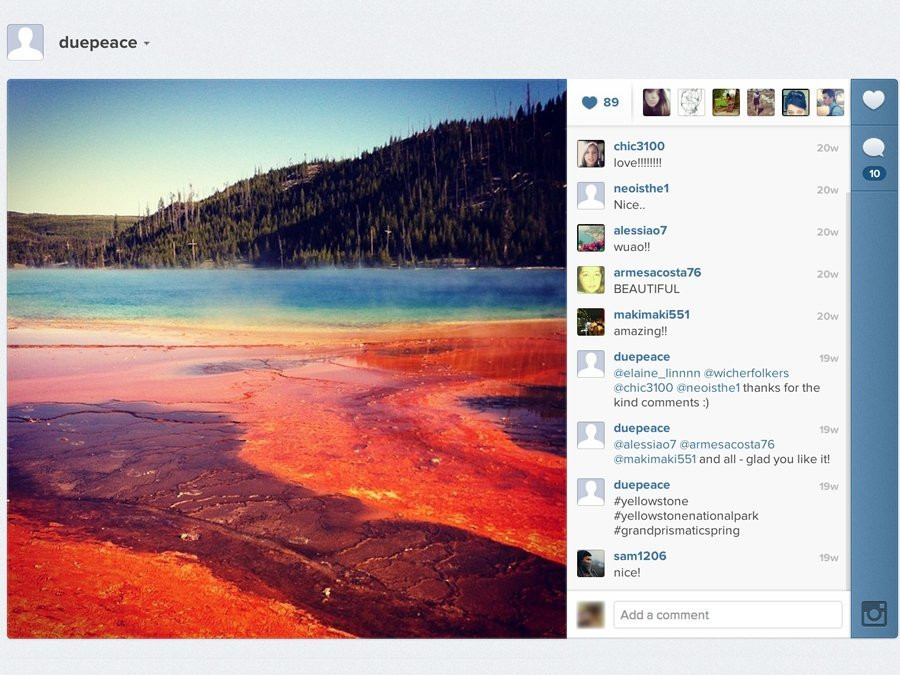Image resolution: width=900 pixels, height=675 pixels.
Task: Click into the Add a comment field
Action: [x=727, y=615]
